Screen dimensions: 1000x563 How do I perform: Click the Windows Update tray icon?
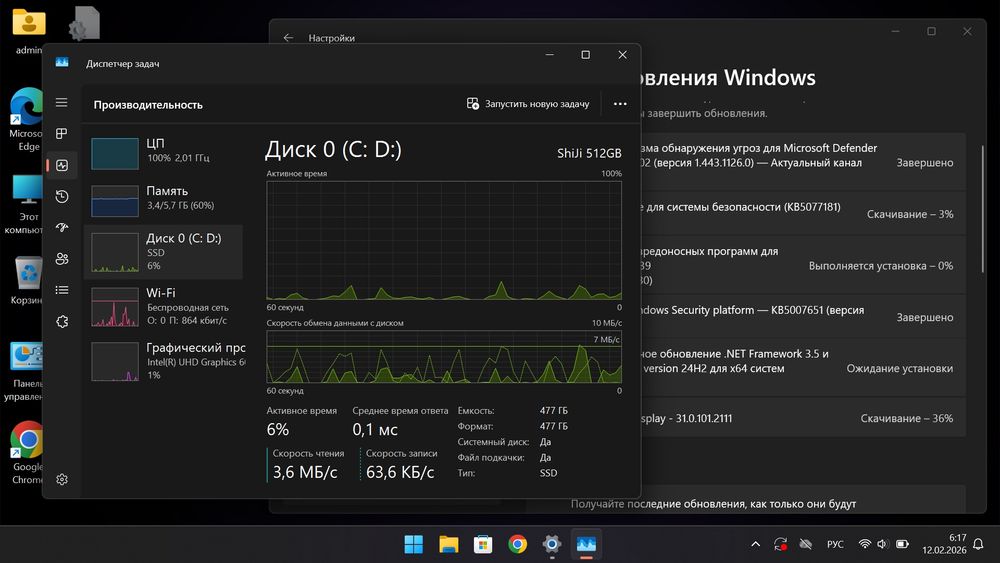pos(780,545)
